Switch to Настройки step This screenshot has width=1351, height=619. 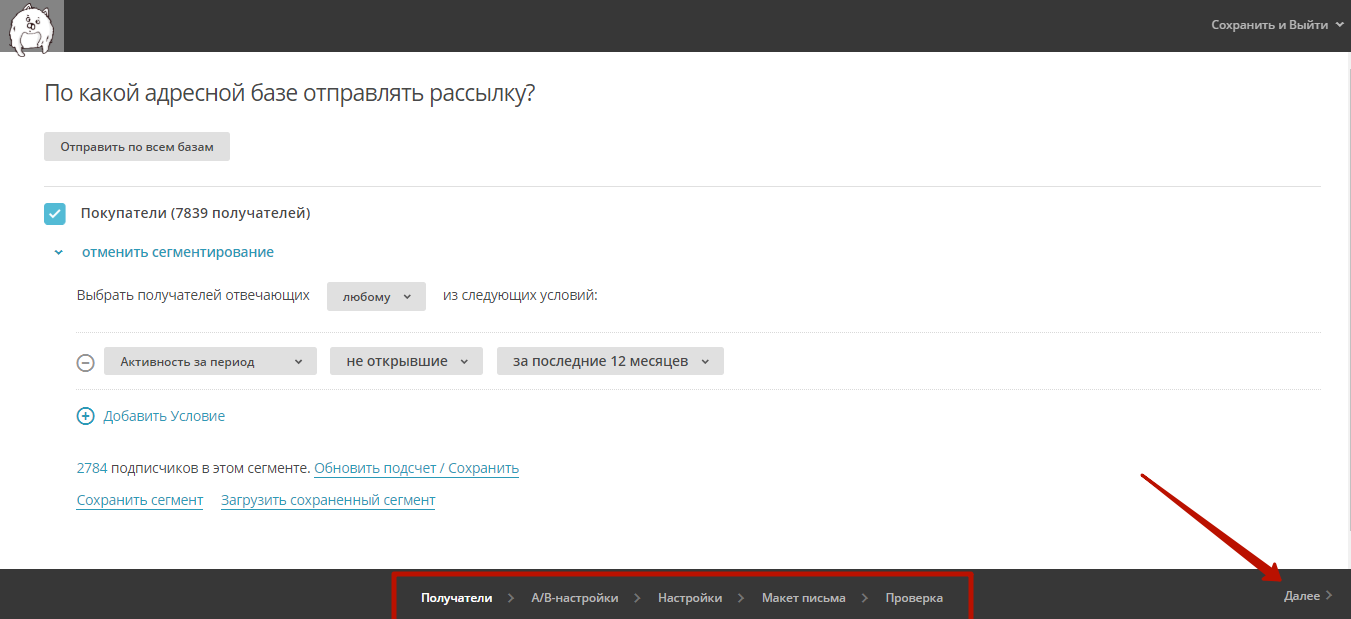(x=690, y=598)
